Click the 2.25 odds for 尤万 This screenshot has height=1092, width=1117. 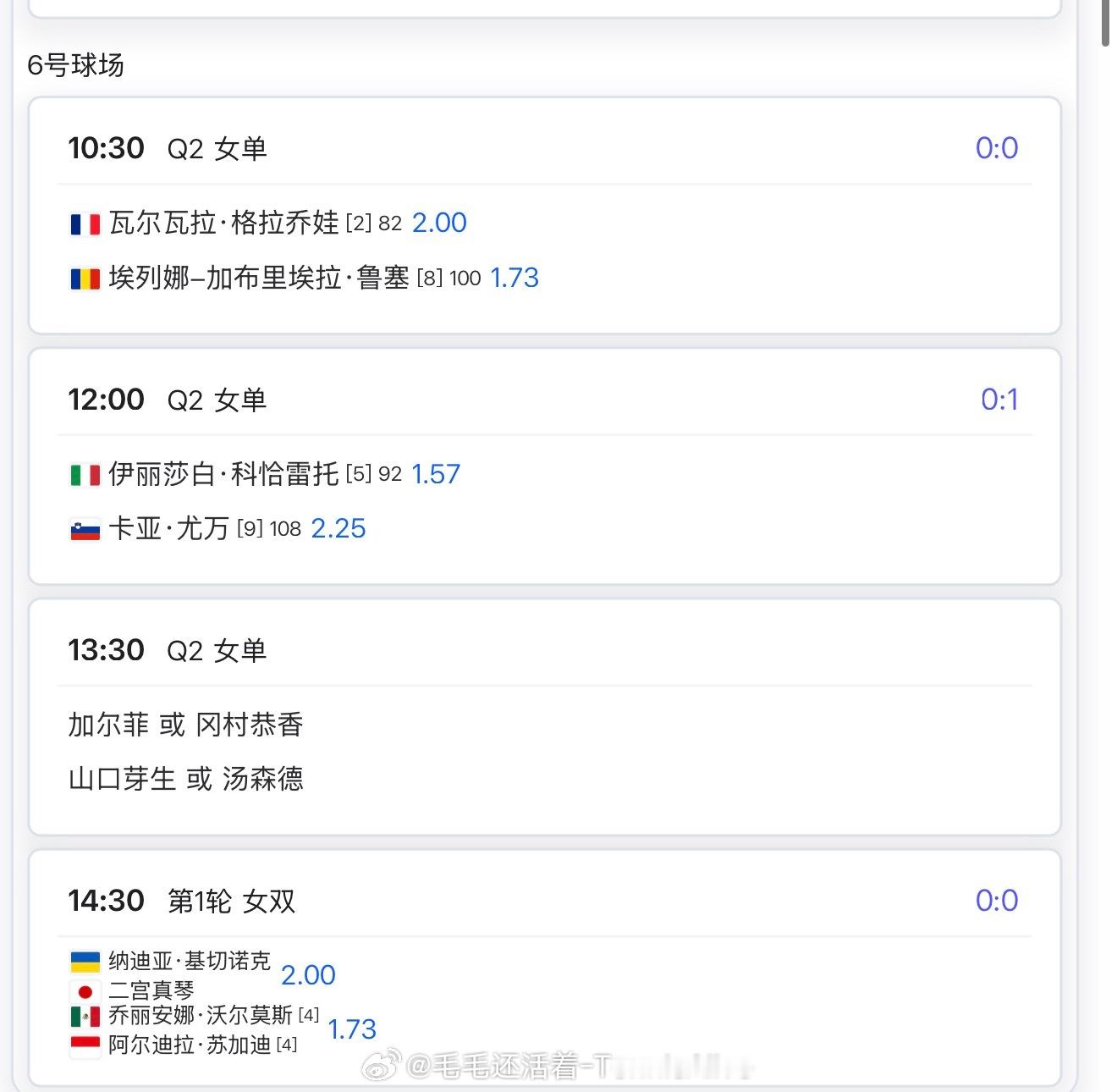click(338, 529)
